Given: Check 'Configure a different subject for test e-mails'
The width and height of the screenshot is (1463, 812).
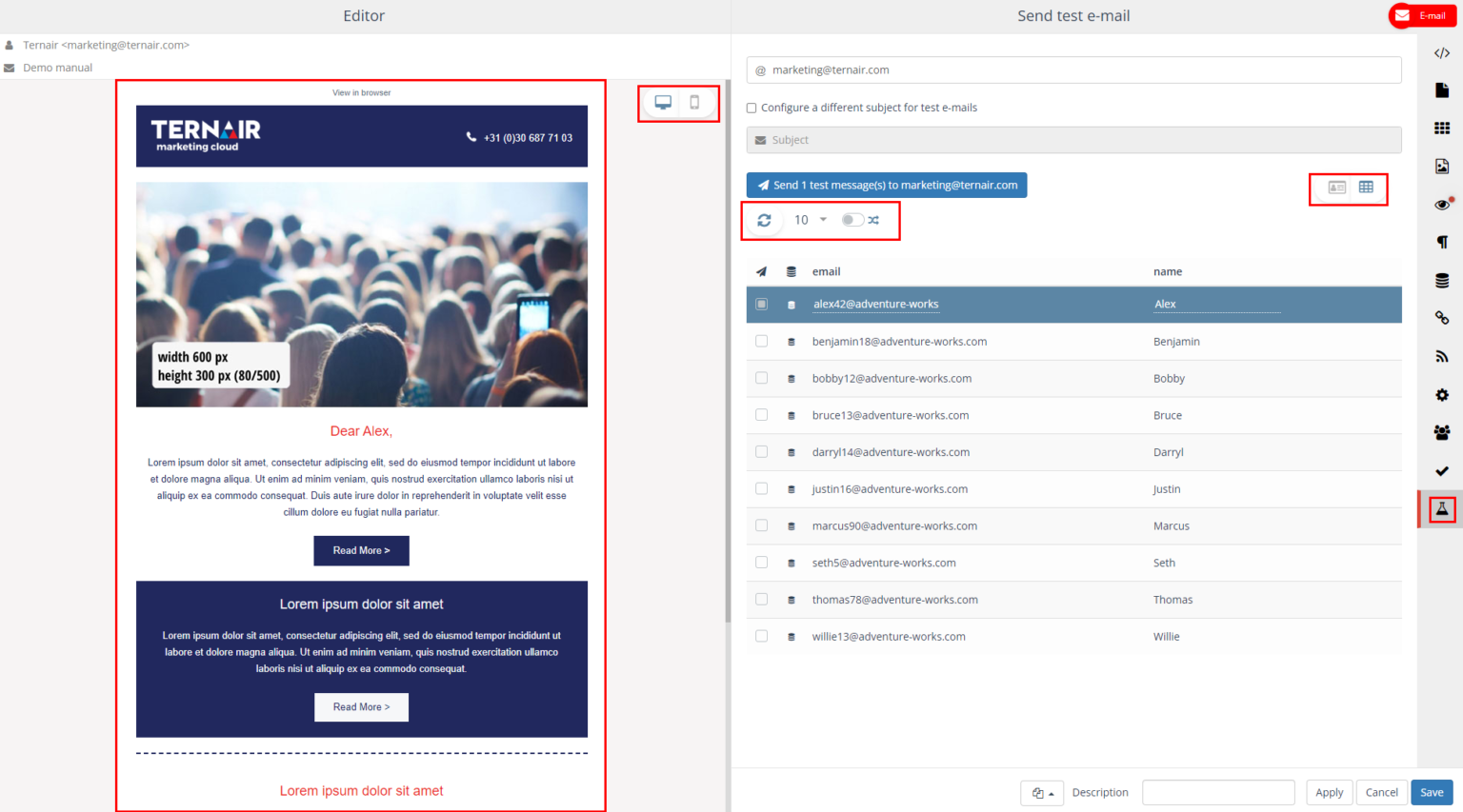Looking at the screenshot, I should [x=752, y=109].
